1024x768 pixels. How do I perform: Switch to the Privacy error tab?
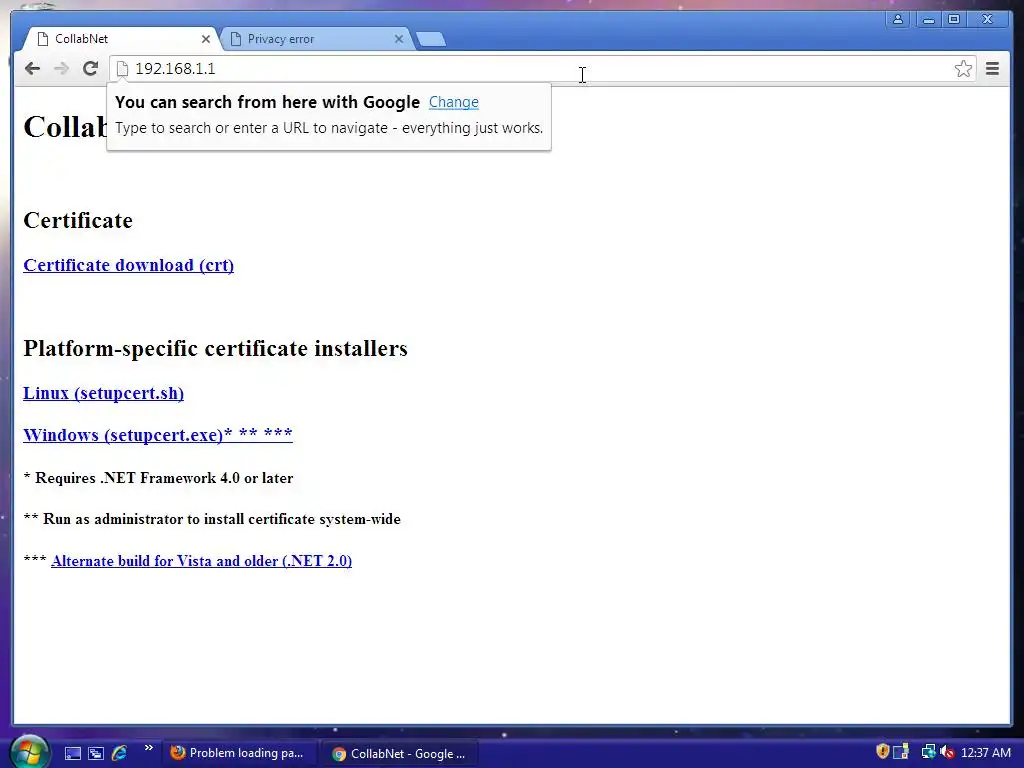(x=317, y=39)
